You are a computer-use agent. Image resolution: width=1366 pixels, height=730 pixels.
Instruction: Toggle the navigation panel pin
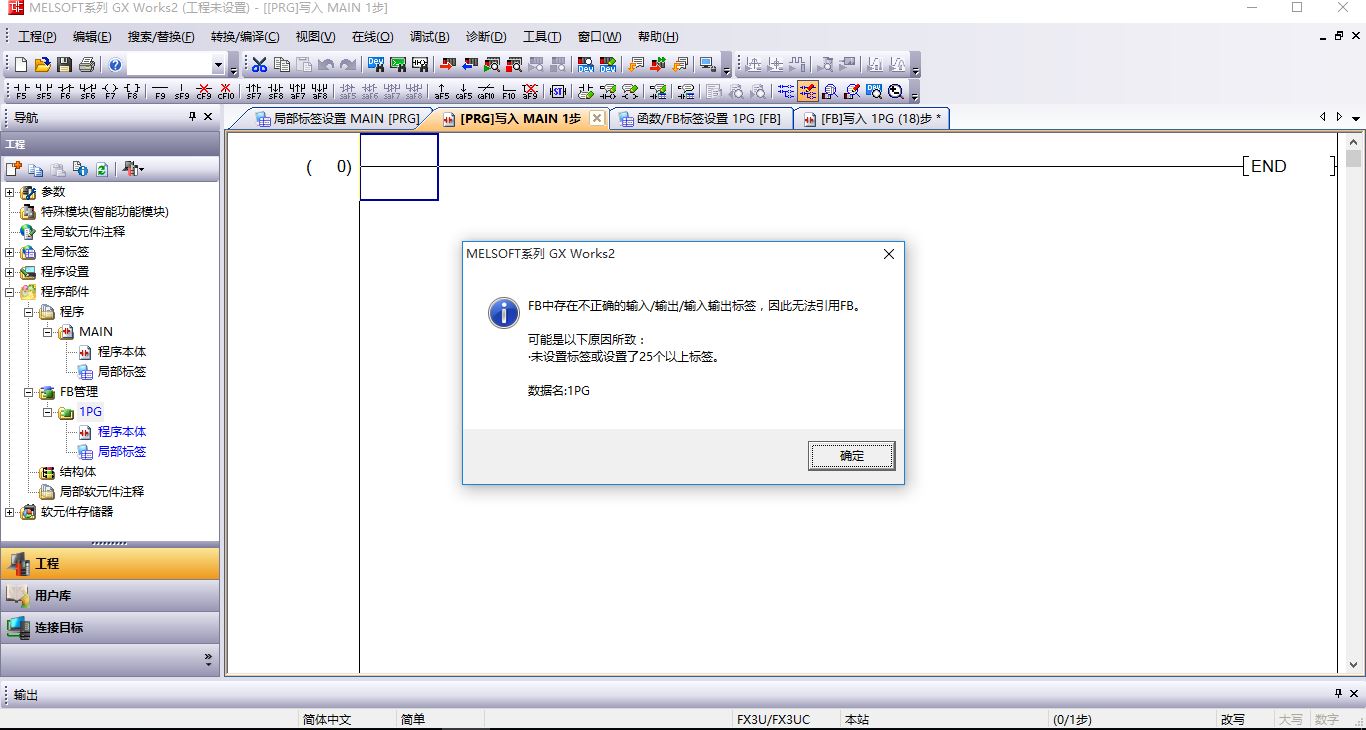(193, 117)
